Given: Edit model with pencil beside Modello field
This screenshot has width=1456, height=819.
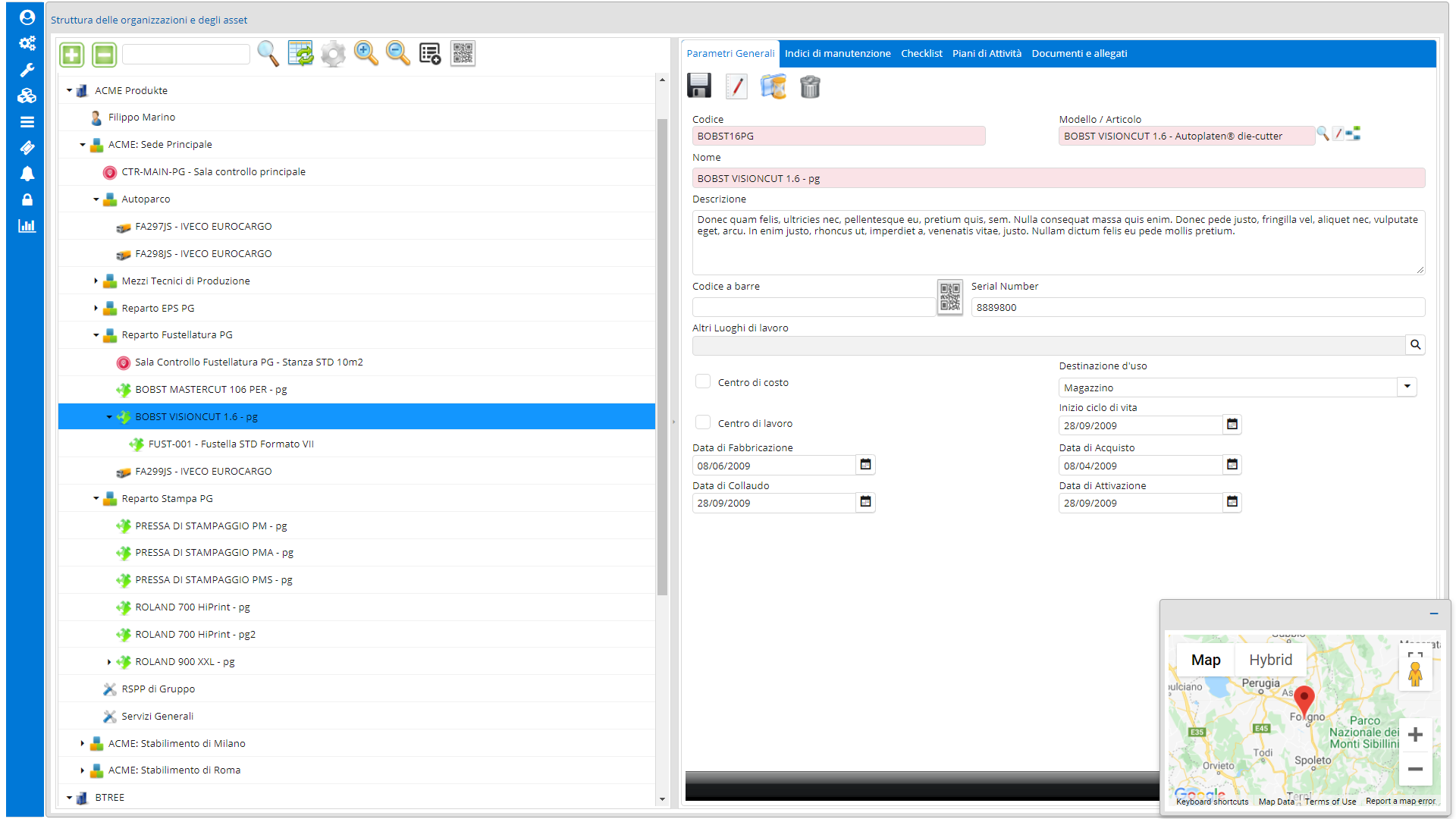Looking at the screenshot, I should click(1338, 133).
